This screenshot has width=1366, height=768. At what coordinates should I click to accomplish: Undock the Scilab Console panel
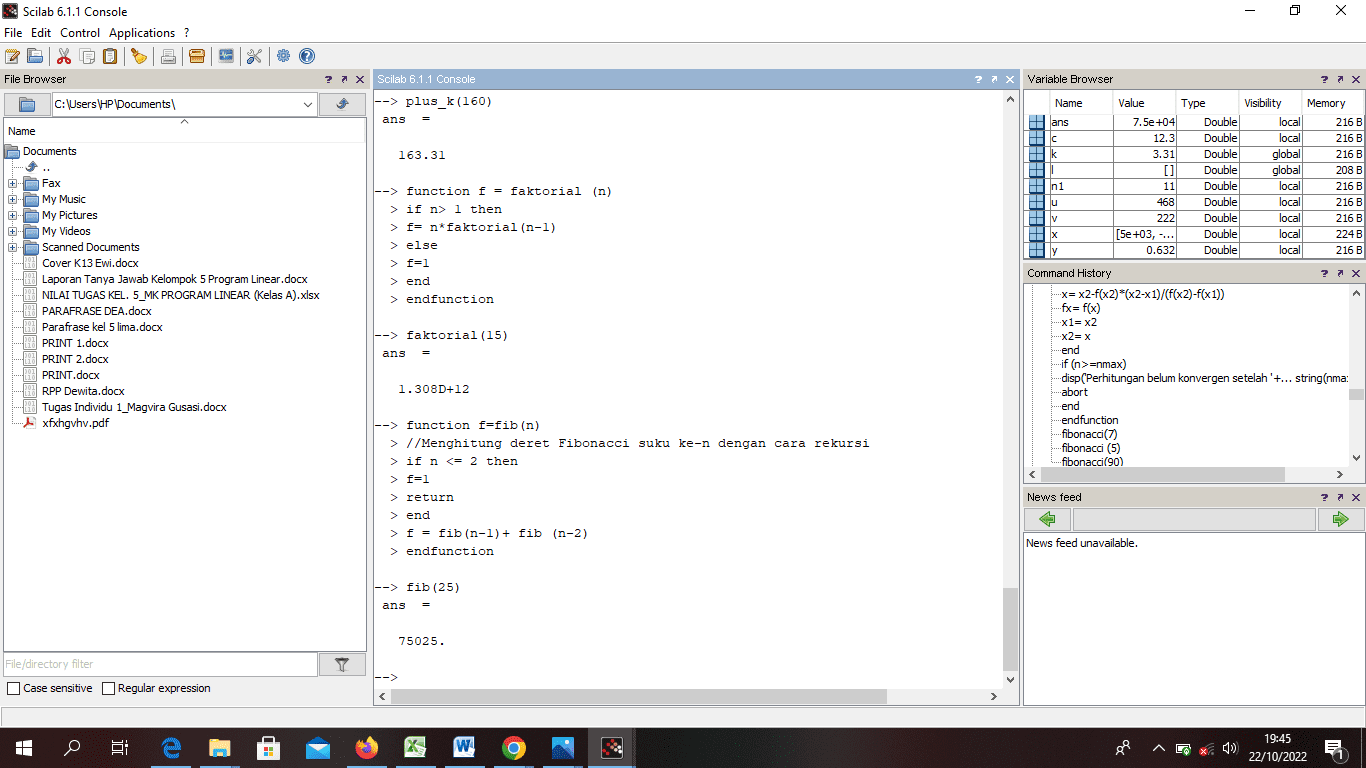(994, 79)
